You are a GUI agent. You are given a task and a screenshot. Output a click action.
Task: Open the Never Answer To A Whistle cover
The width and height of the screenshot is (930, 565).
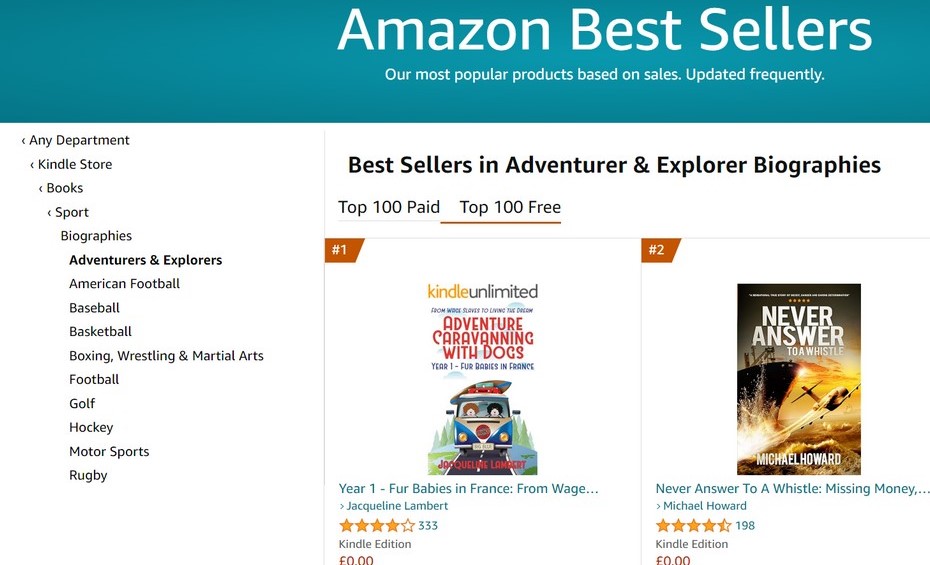point(798,379)
